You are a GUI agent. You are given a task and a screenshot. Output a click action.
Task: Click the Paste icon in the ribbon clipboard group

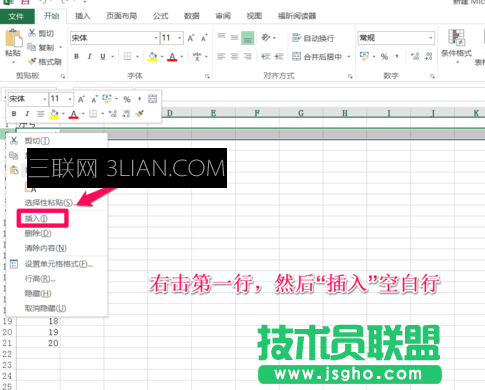[x=13, y=38]
